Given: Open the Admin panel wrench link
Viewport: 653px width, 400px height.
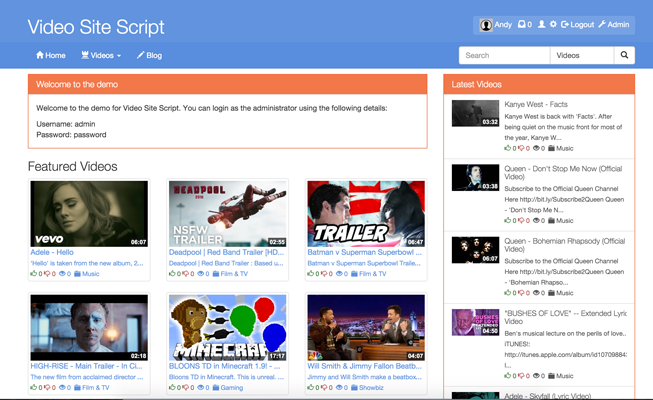Looking at the screenshot, I should (614, 25).
